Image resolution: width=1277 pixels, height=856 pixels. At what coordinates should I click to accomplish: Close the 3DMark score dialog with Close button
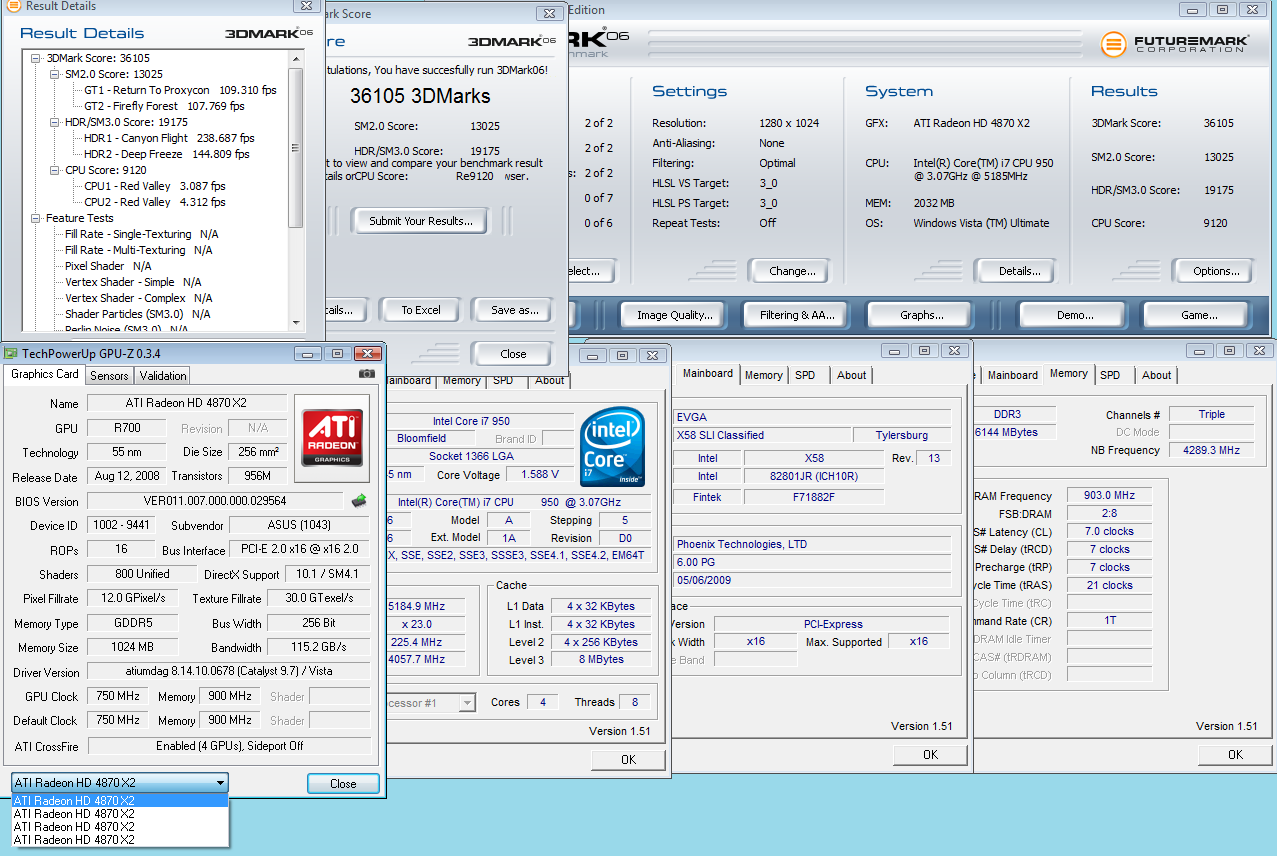[513, 354]
